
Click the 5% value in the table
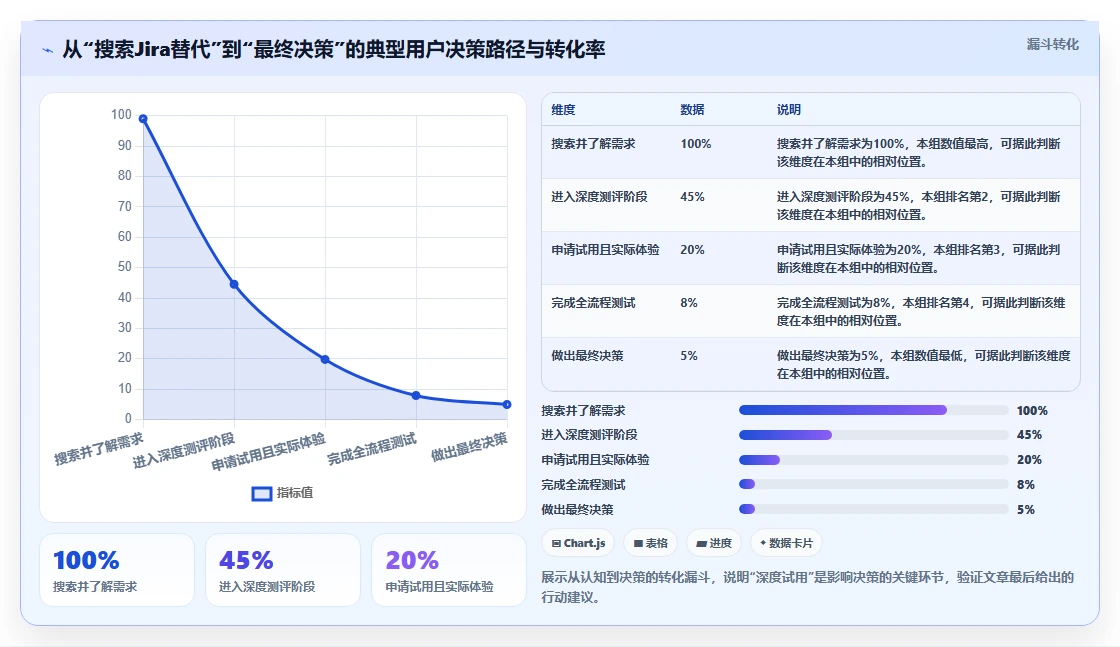[x=689, y=356]
